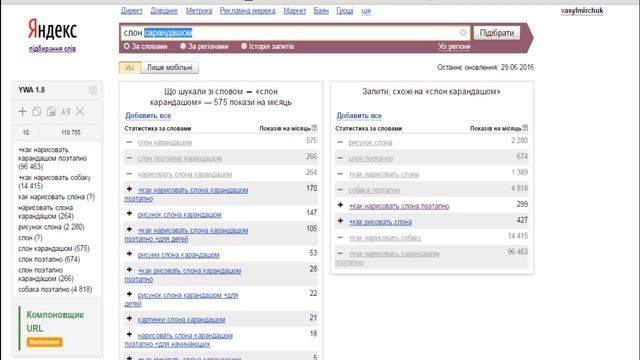Click the YWA add-phrase plus icon
This screenshot has height=360, width=640.
point(22,111)
